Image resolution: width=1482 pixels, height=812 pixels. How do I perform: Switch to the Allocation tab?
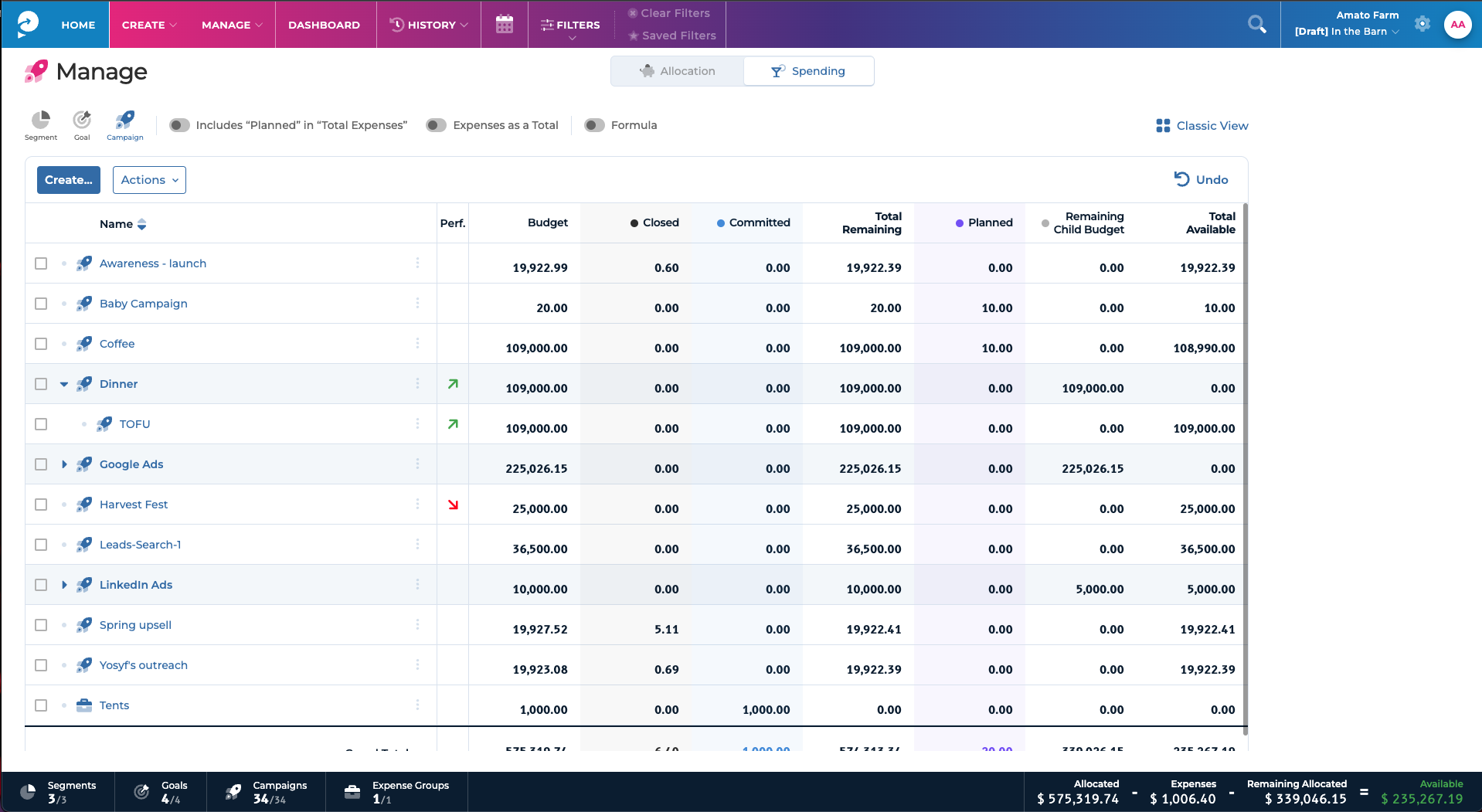point(678,71)
